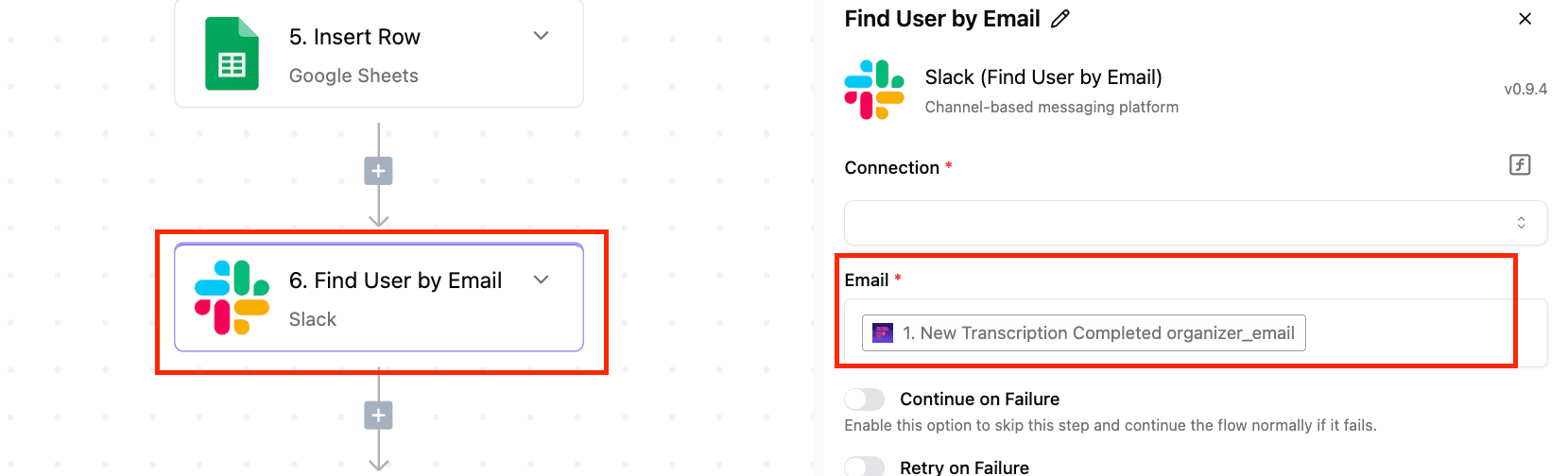Select the Insert Row Google Sheets step
The image size is (1568, 476).
pyautogui.click(x=378, y=54)
